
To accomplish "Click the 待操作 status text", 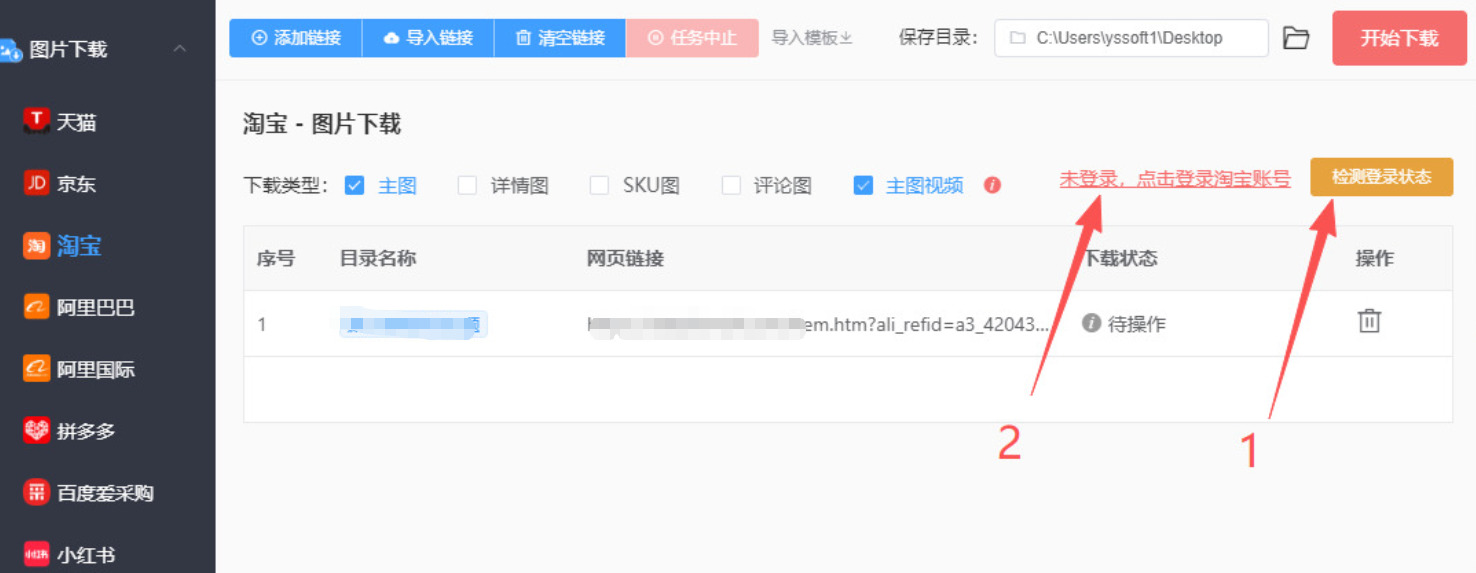I will pos(1137,324).
